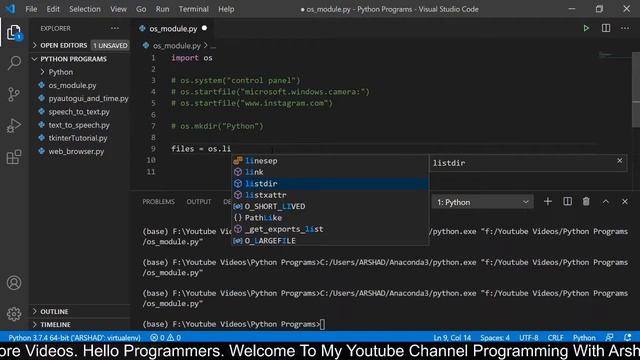
Task: Open Explorer views ellipsis menu
Action: (115, 28)
